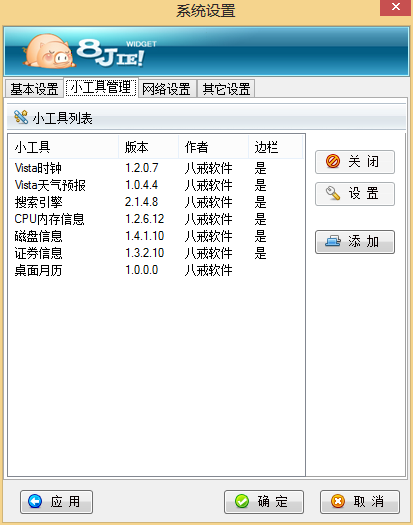Select the 磁盘信息 widget row

156,236
